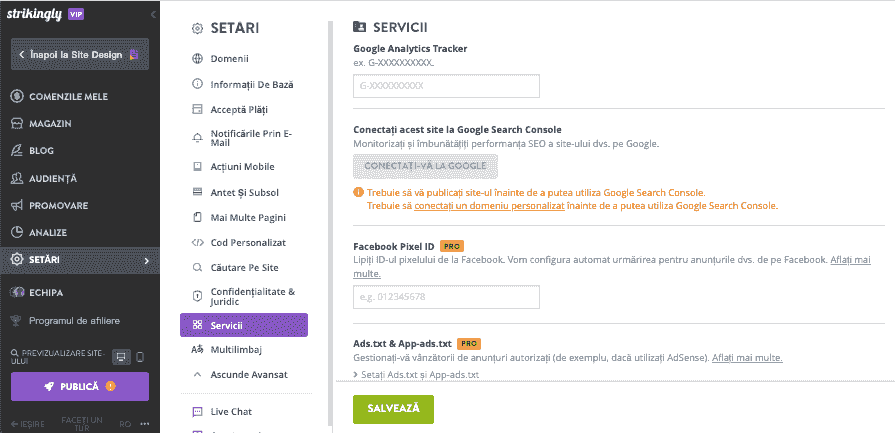Screen dimensions: 895x433
Task: Click the Facebook Pixel ID field
Action: click(x=446, y=297)
